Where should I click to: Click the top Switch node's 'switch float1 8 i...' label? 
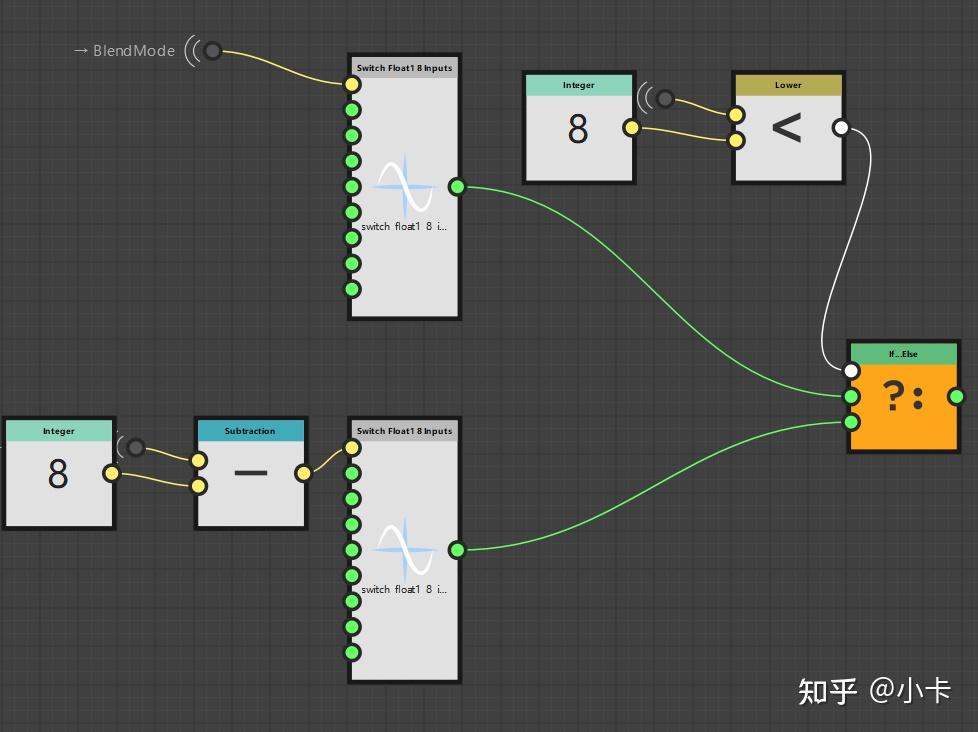[404, 226]
